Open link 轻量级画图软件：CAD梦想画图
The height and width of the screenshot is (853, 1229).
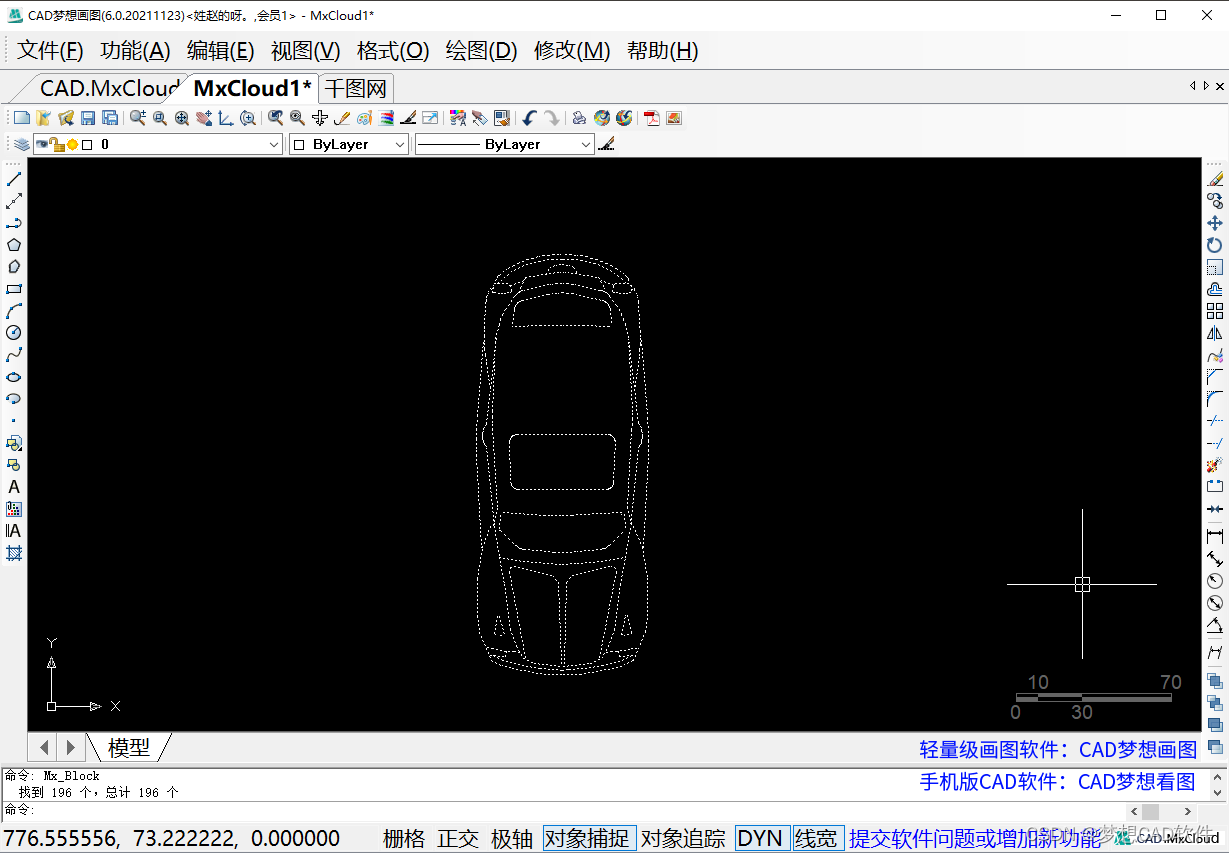tap(1058, 750)
